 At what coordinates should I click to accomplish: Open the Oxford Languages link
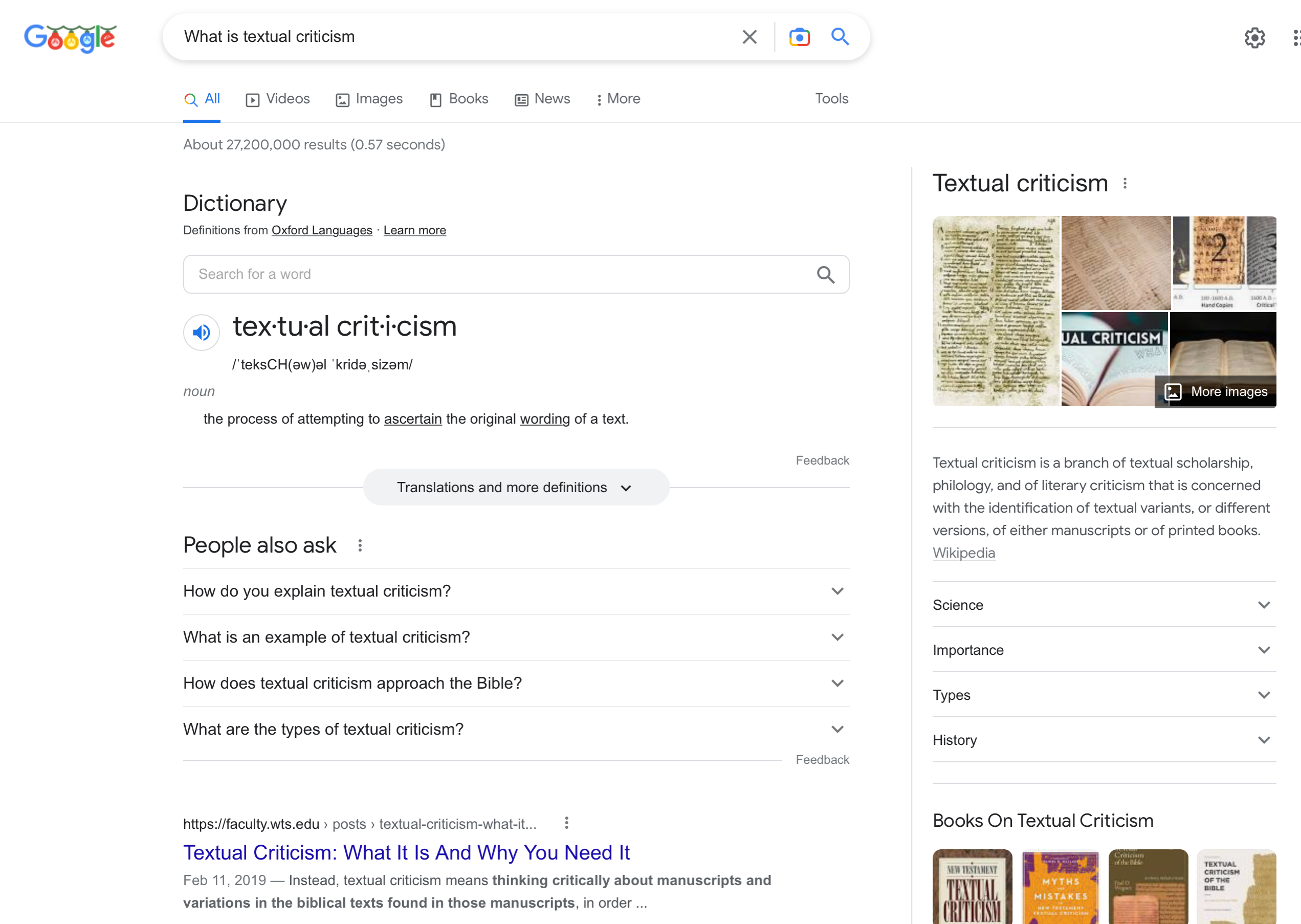click(x=321, y=230)
